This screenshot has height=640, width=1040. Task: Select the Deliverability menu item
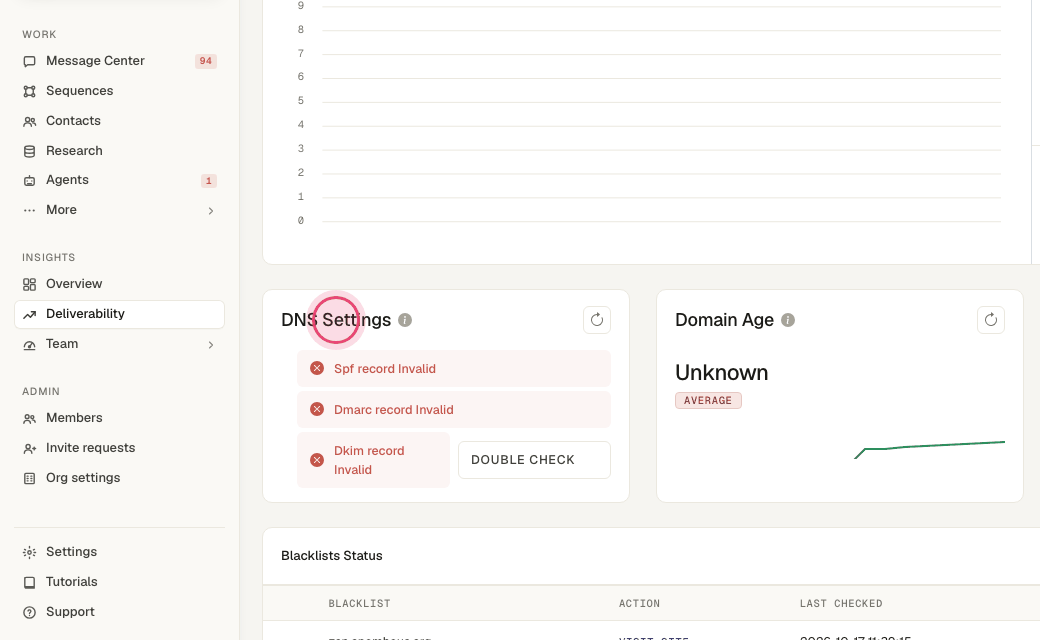pyautogui.click(x=119, y=314)
